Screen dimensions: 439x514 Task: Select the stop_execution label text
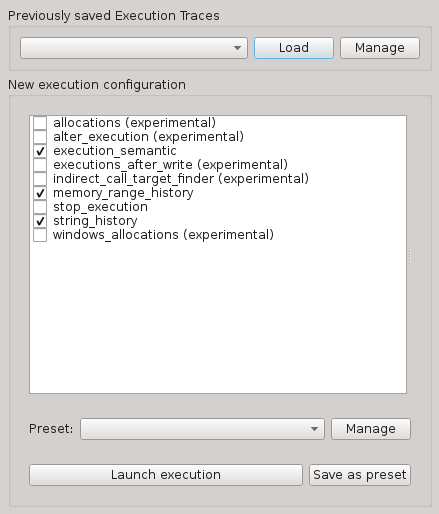100,207
